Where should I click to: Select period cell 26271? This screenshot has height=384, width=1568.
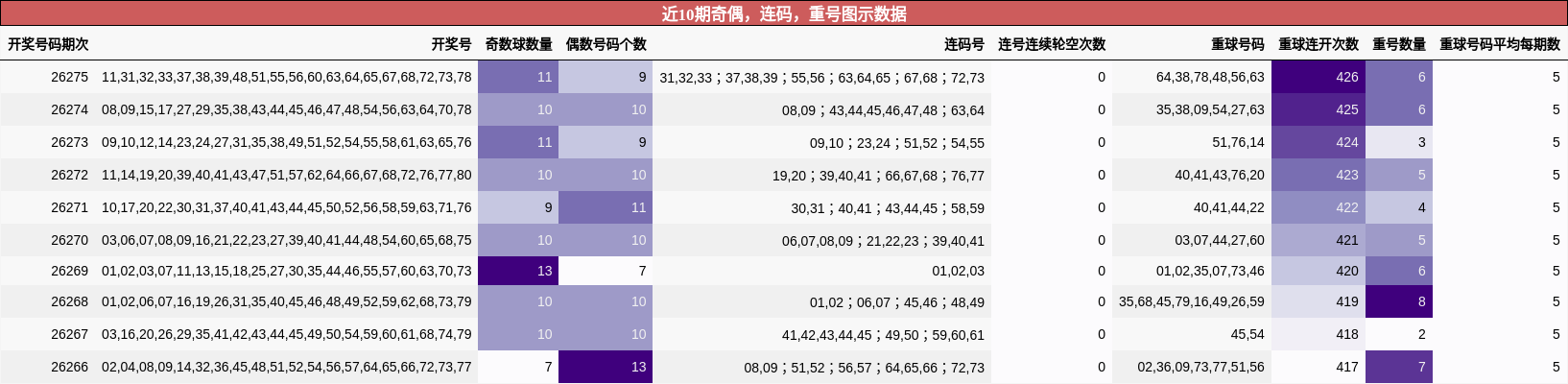point(48,207)
